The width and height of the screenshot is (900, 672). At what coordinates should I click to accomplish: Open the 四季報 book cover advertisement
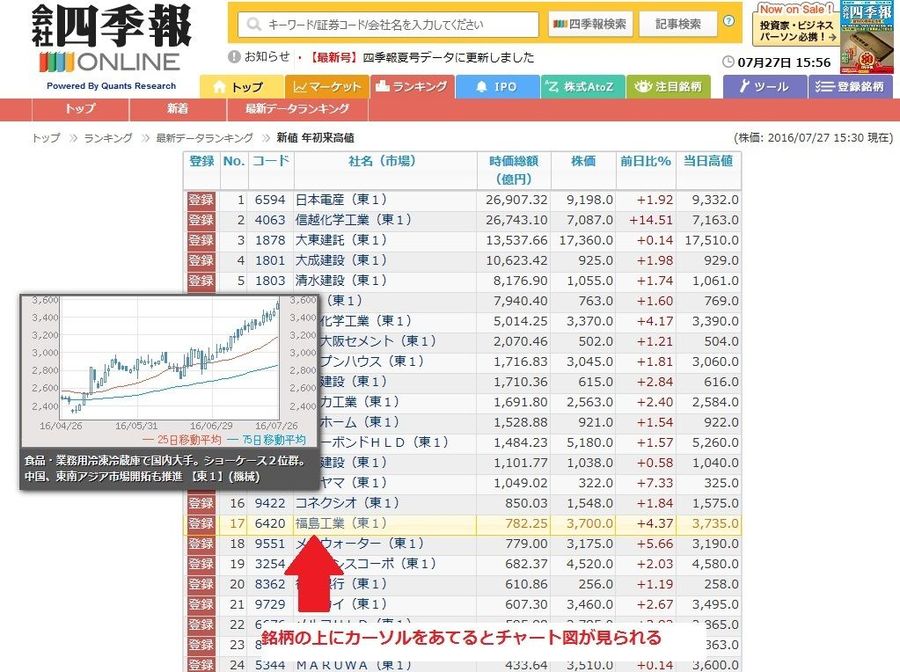tap(867, 37)
